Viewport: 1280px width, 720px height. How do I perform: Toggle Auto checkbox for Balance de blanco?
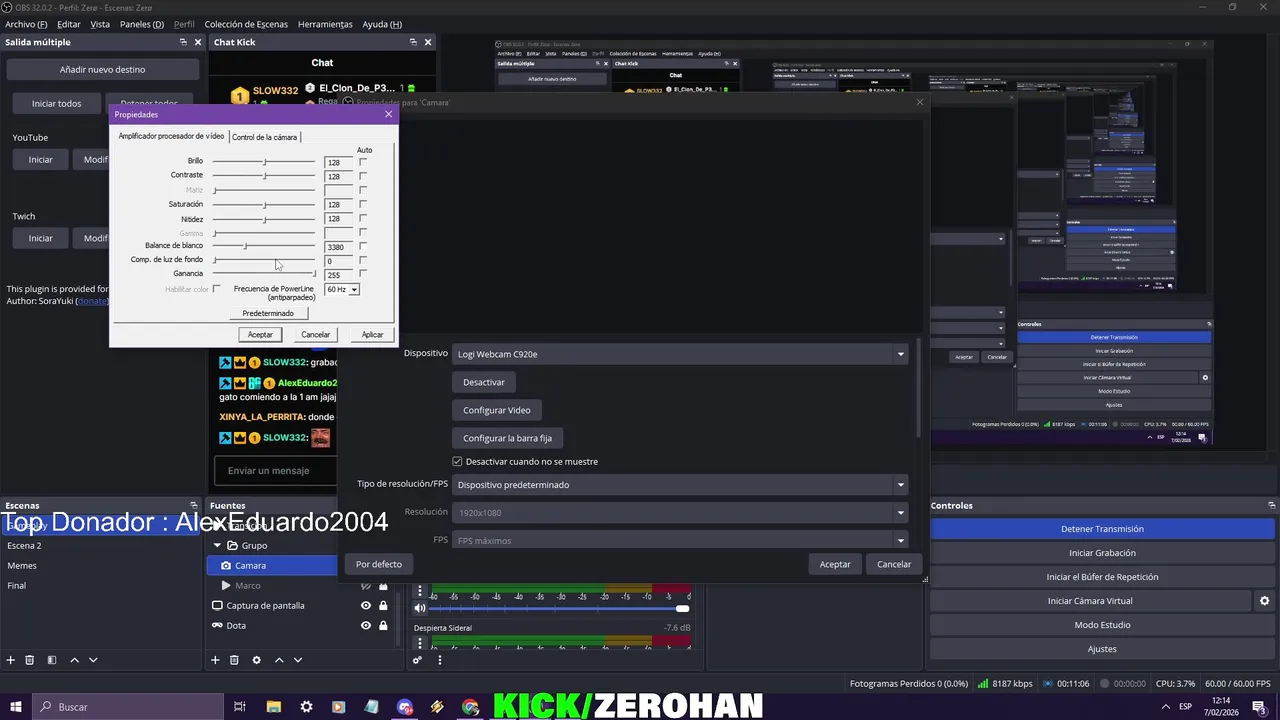[363, 246]
